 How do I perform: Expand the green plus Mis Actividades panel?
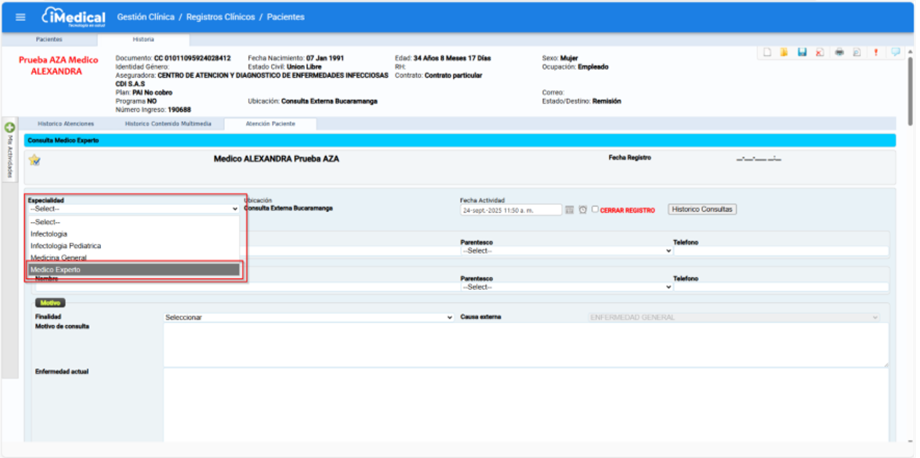10,128
